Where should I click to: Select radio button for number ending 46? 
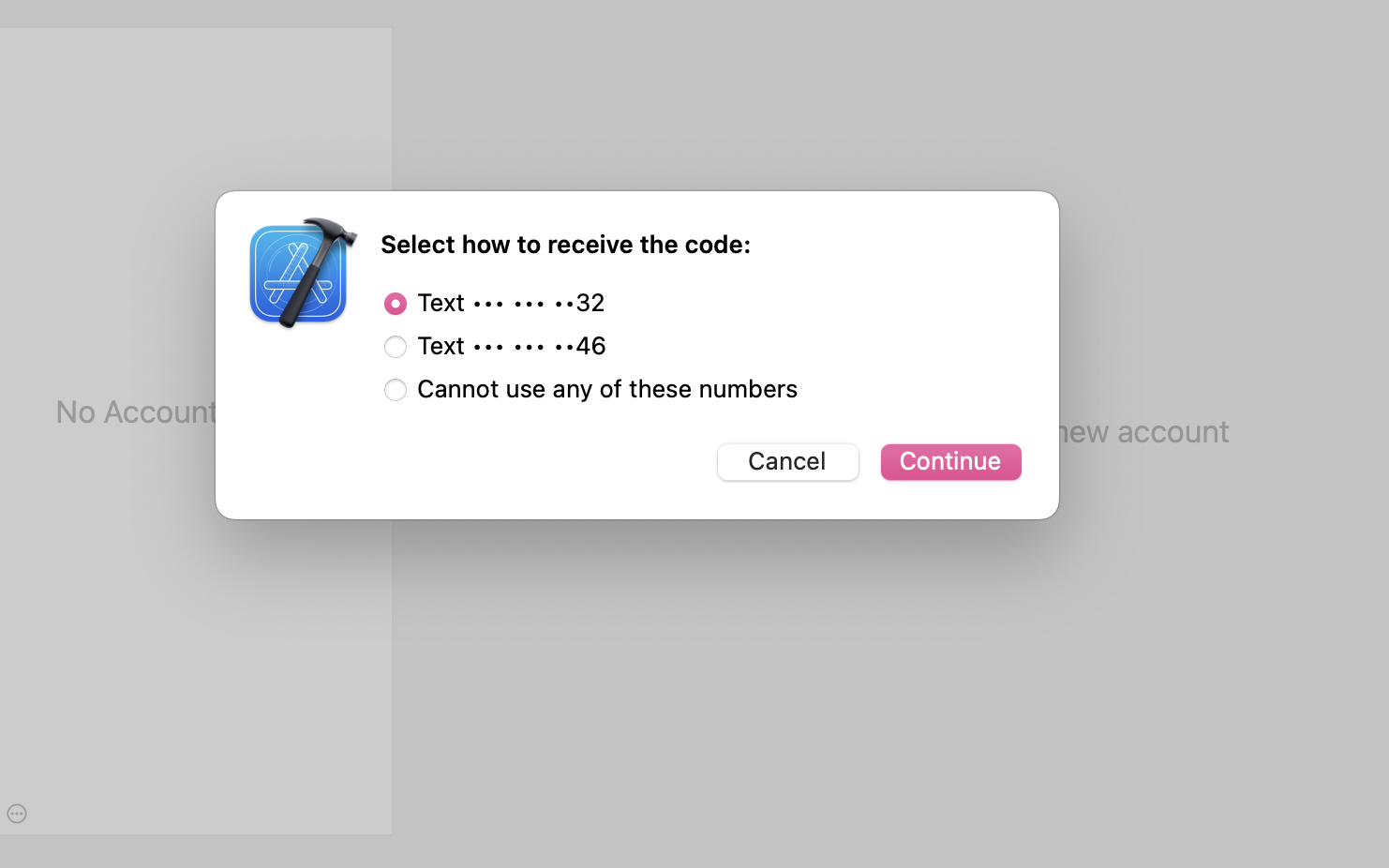click(396, 347)
